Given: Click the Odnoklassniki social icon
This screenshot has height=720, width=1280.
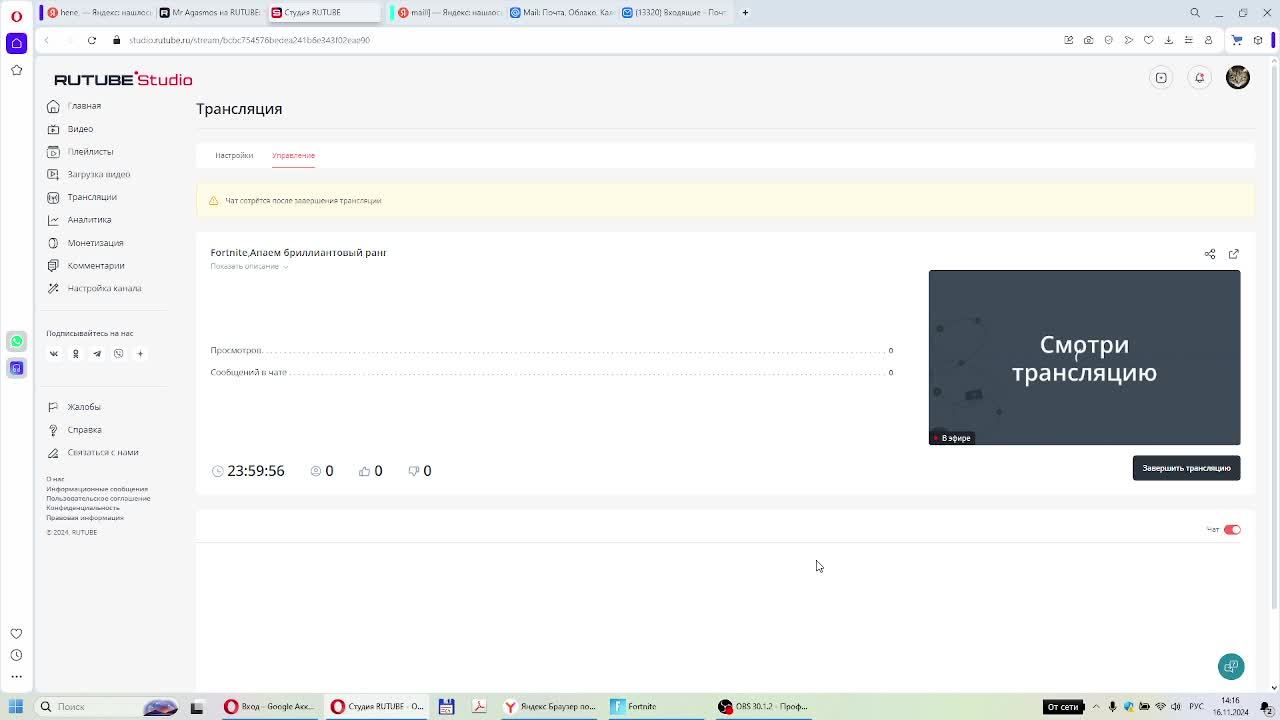Looking at the screenshot, I should coord(75,354).
